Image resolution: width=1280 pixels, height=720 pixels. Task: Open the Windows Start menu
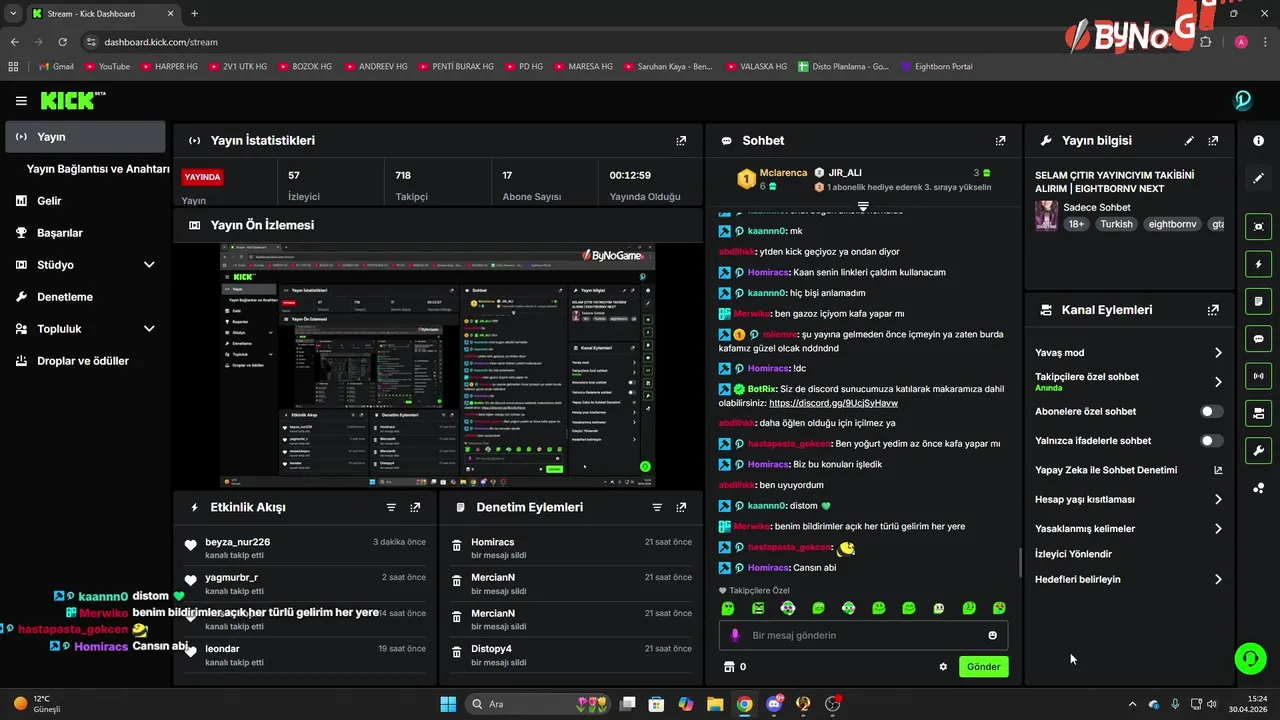tap(448, 704)
